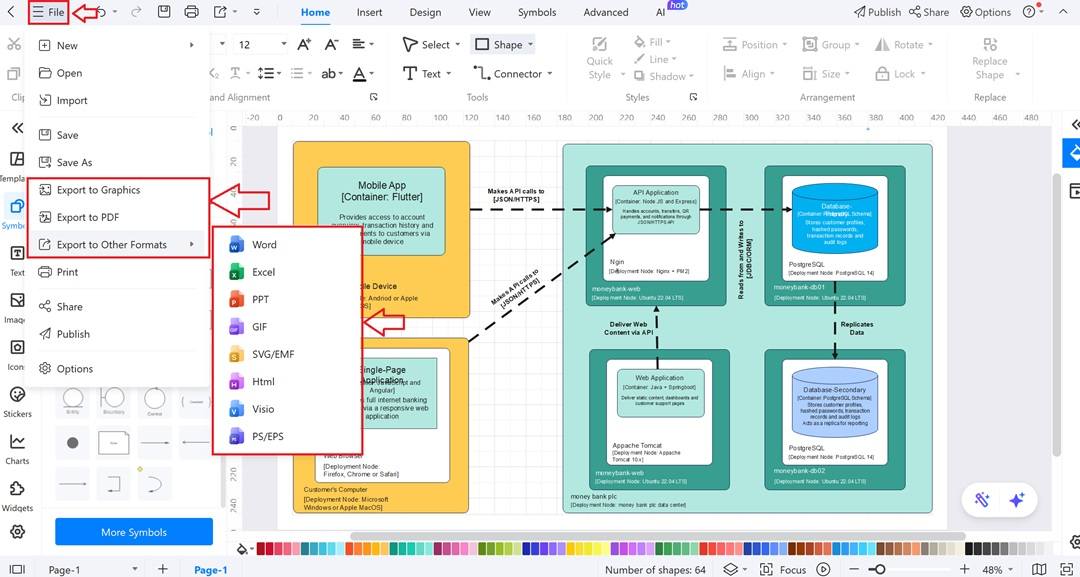Open the Charts panel in the sidebar
Screen dimensions: 1080x577
pyautogui.click(x=17, y=450)
